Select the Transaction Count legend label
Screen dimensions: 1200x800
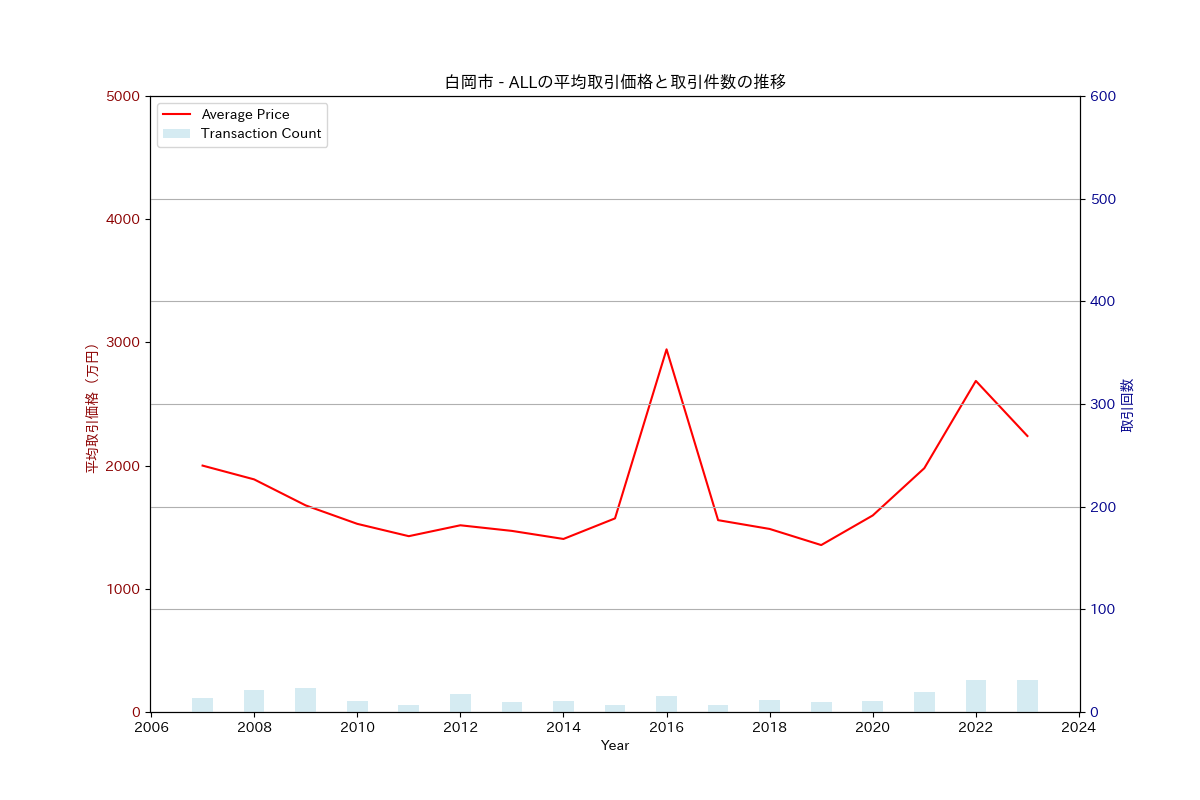tap(261, 134)
